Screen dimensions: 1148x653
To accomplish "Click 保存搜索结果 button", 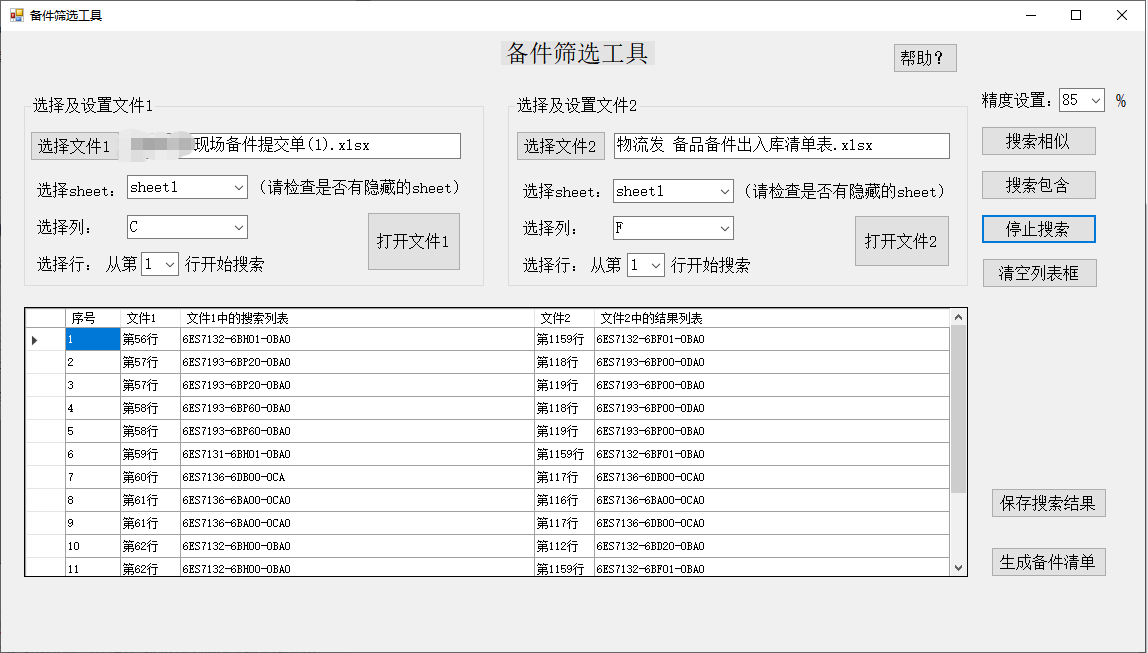I will tap(1048, 503).
